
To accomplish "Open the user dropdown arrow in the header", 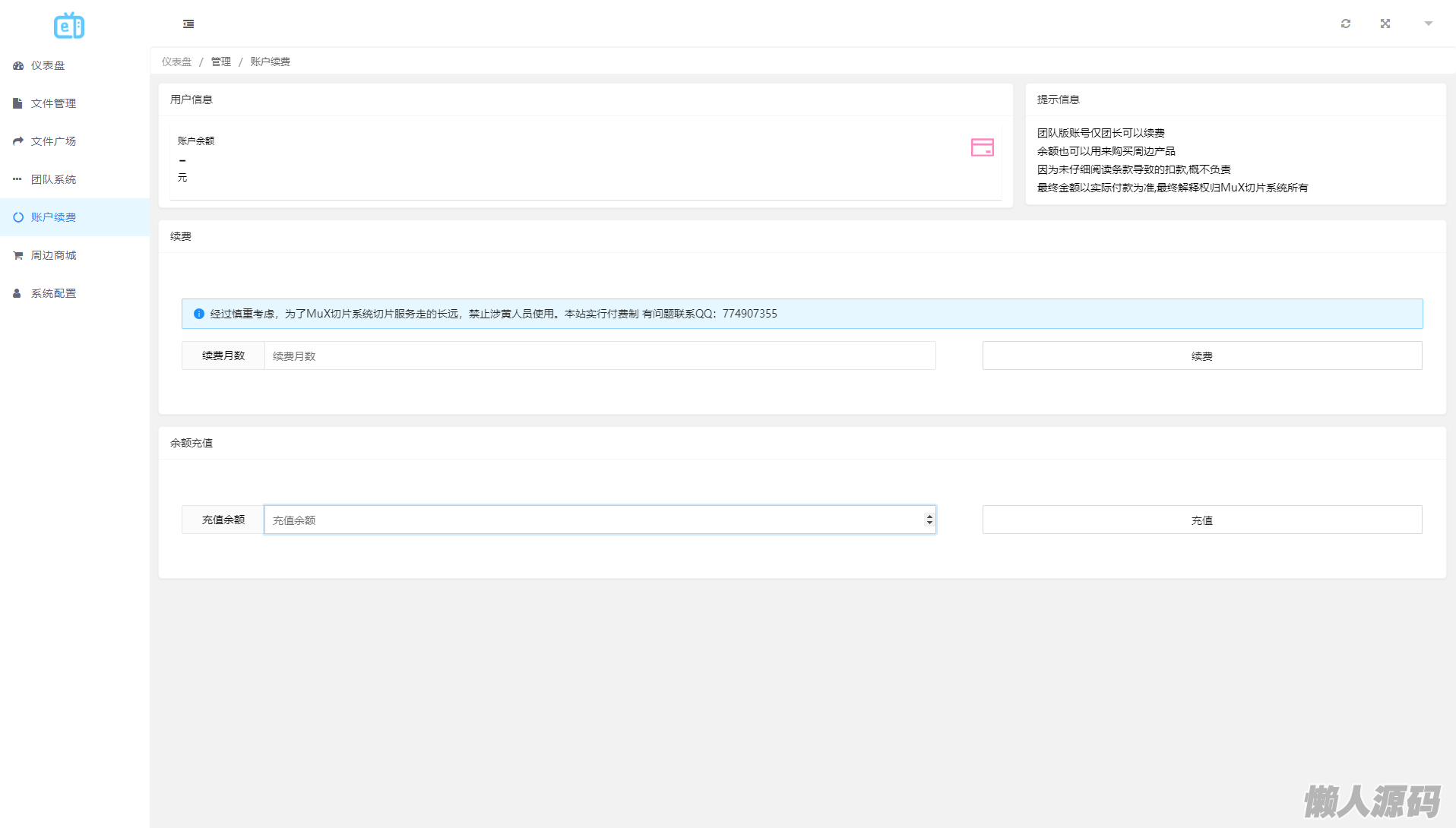I will pos(1428,24).
